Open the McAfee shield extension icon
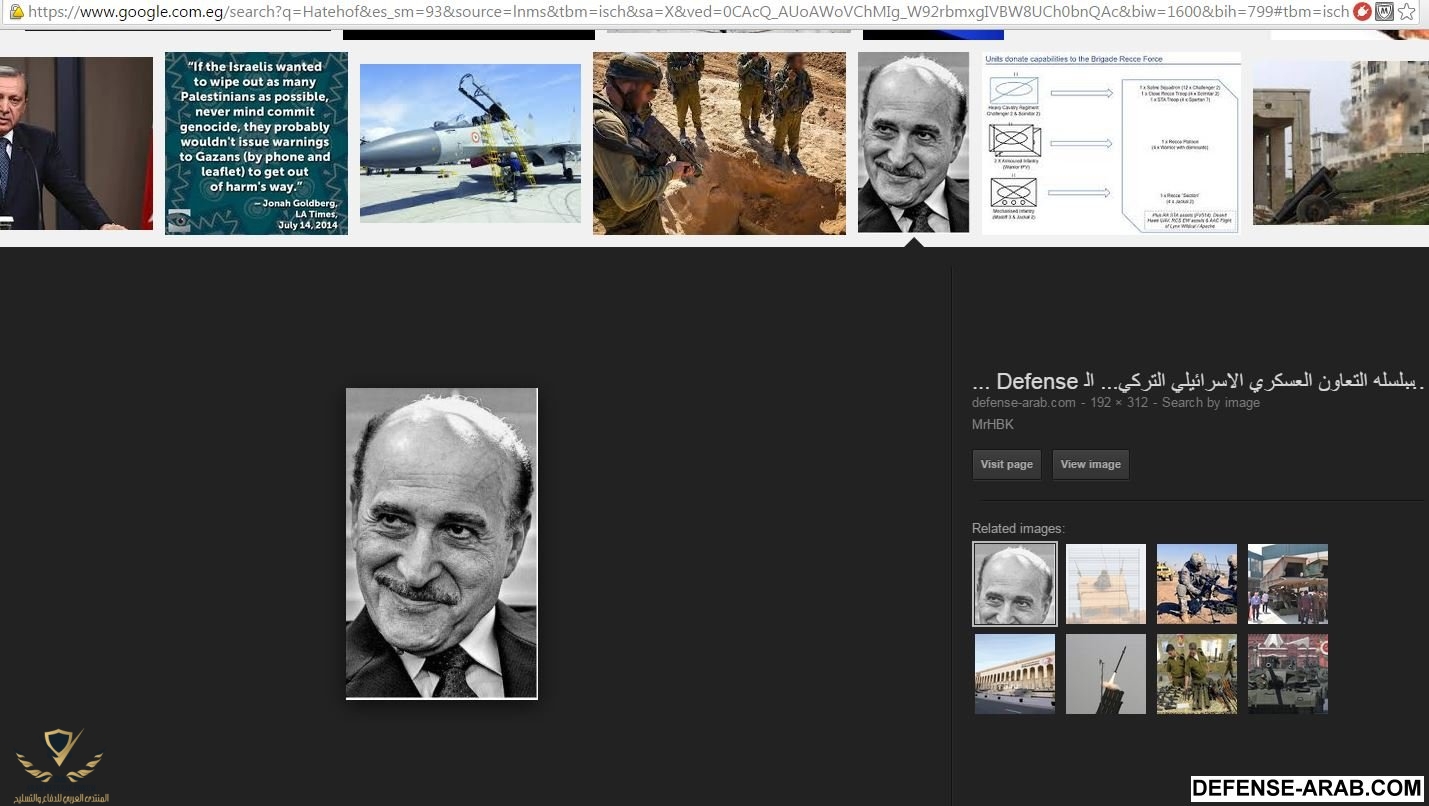1429x806 pixels. [1384, 12]
